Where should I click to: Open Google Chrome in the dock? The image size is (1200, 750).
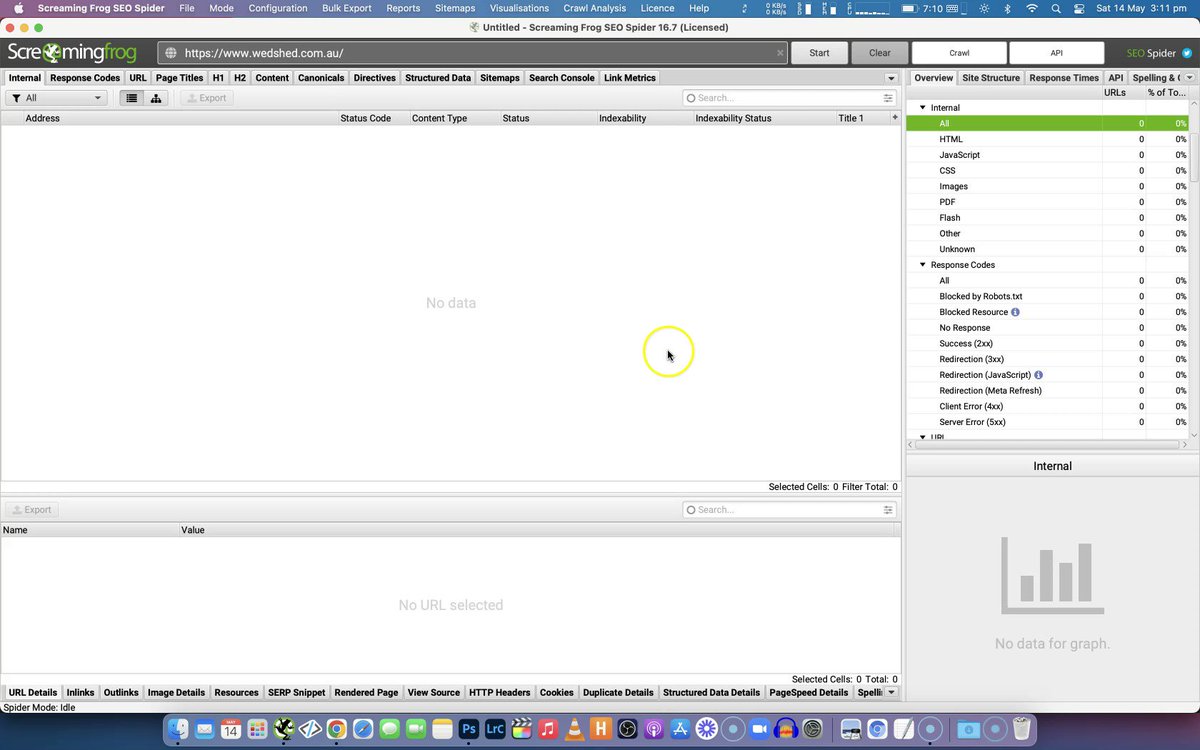pyautogui.click(x=337, y=729)
